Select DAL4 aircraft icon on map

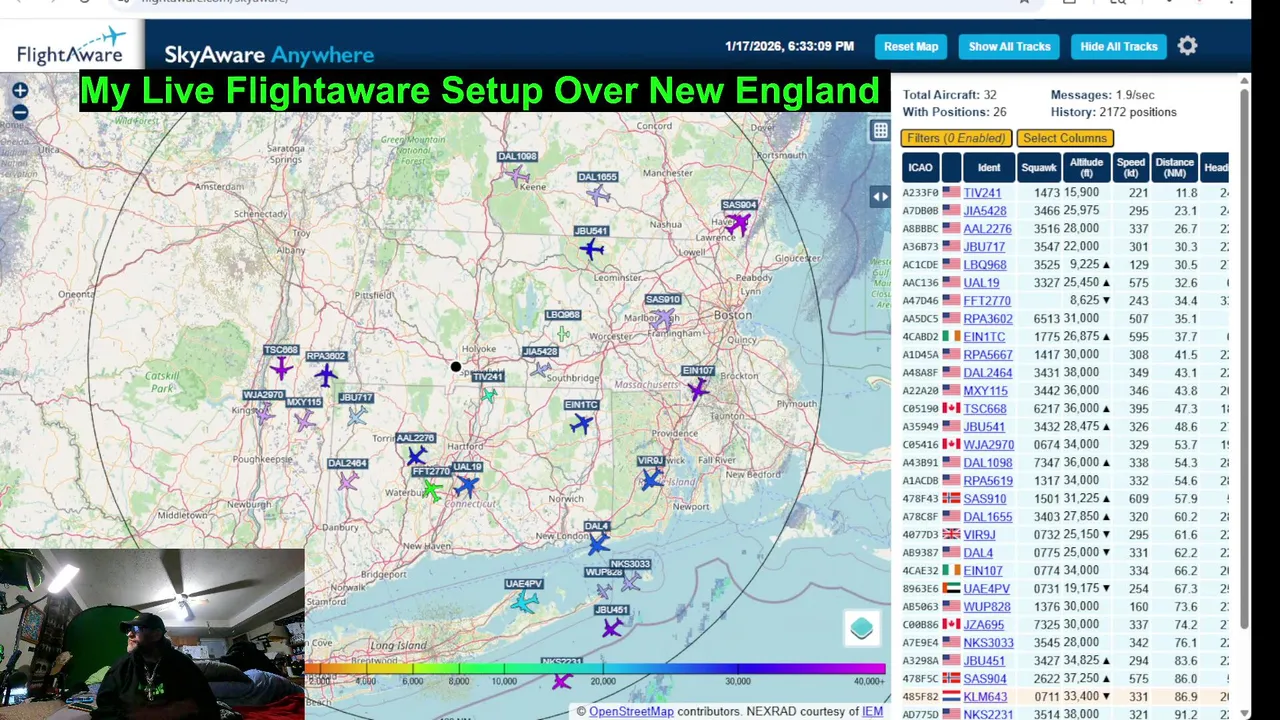coord(597,544)
